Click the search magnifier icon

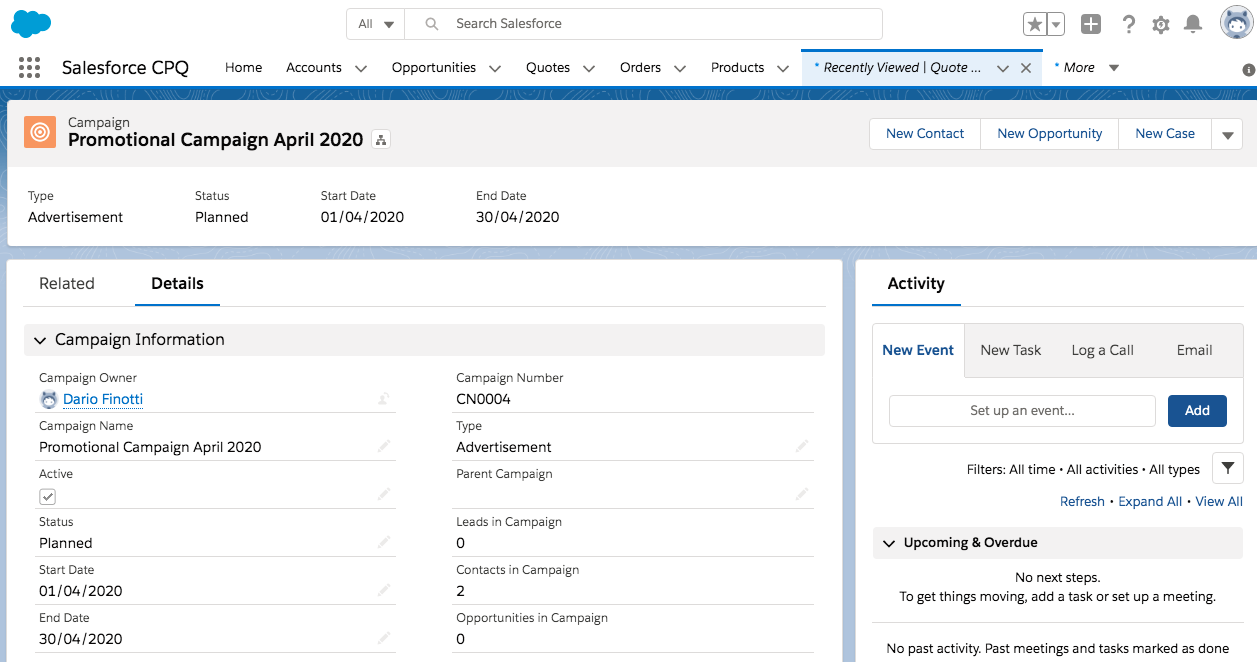point(432,24)
